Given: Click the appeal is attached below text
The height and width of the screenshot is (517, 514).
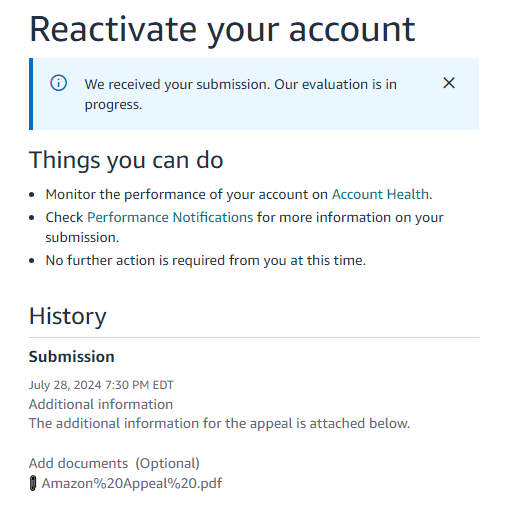Looking at the screenshot, I should 219,423.
